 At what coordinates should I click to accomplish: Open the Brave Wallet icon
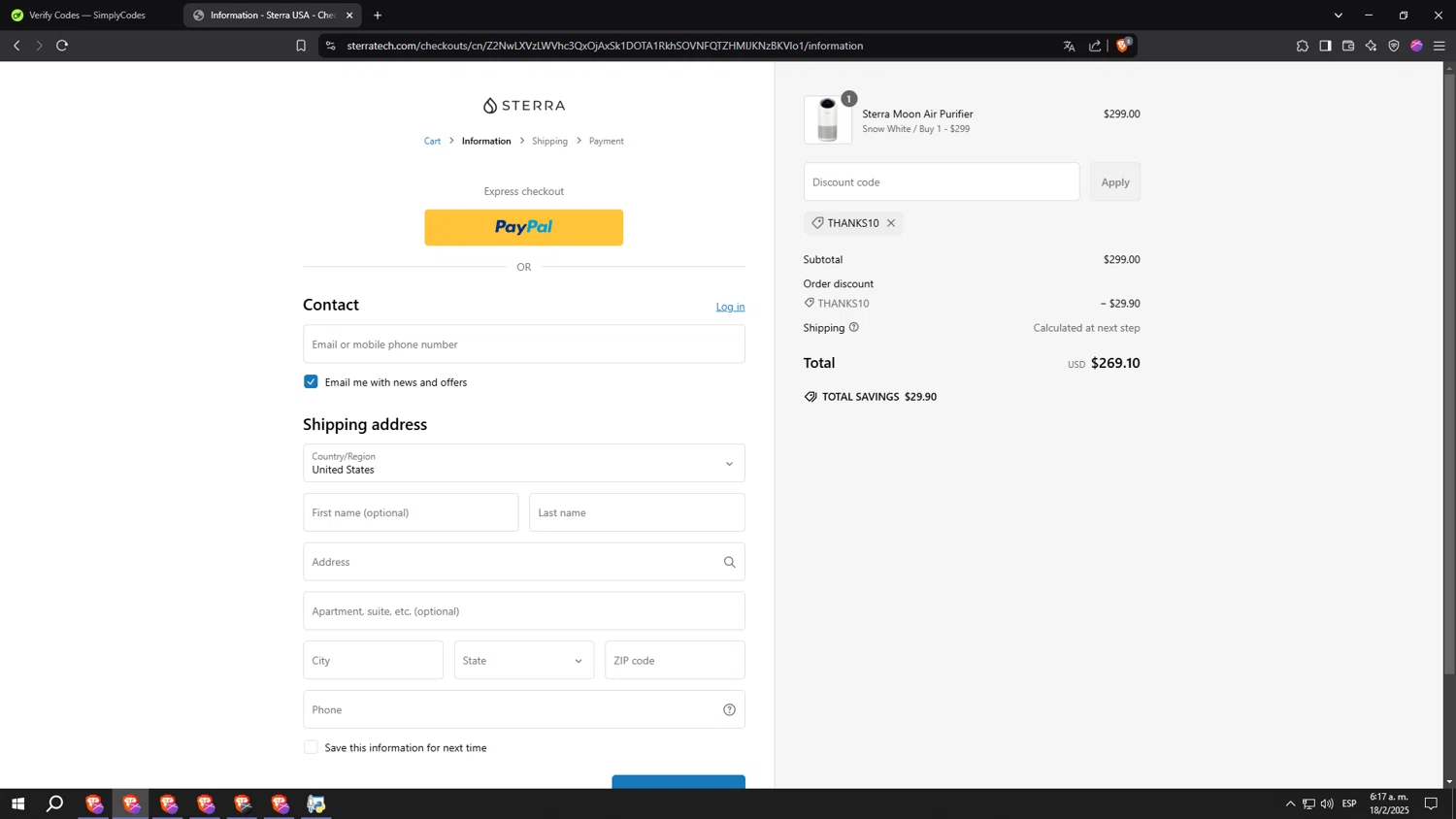1348,46
